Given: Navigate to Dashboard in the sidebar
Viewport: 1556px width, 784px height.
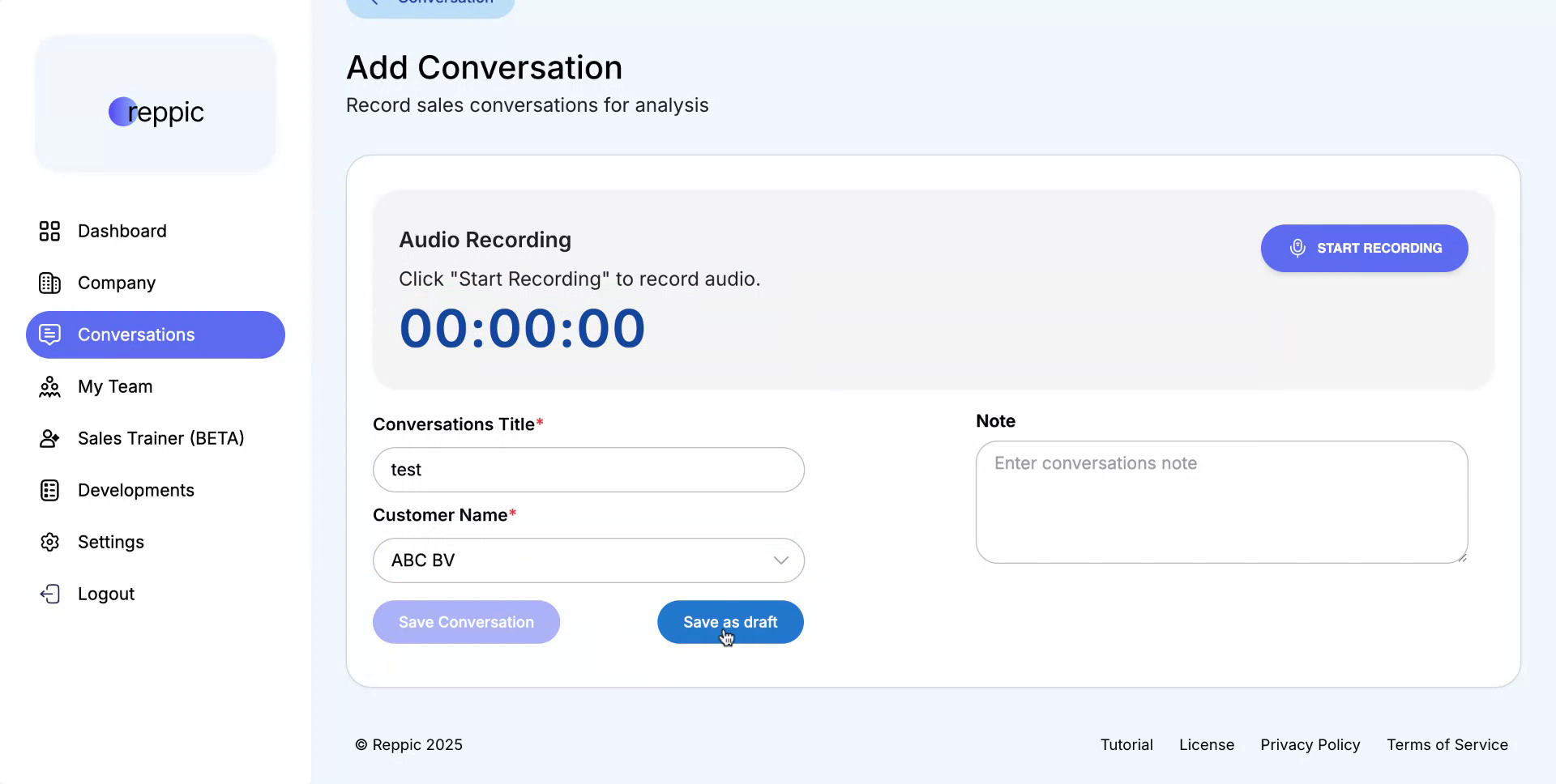Looking at the screenshot, I should tap(122, 231).
